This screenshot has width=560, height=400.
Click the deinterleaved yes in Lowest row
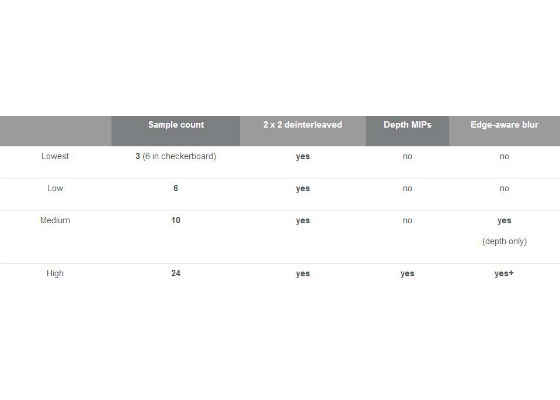tap(303, 156)
